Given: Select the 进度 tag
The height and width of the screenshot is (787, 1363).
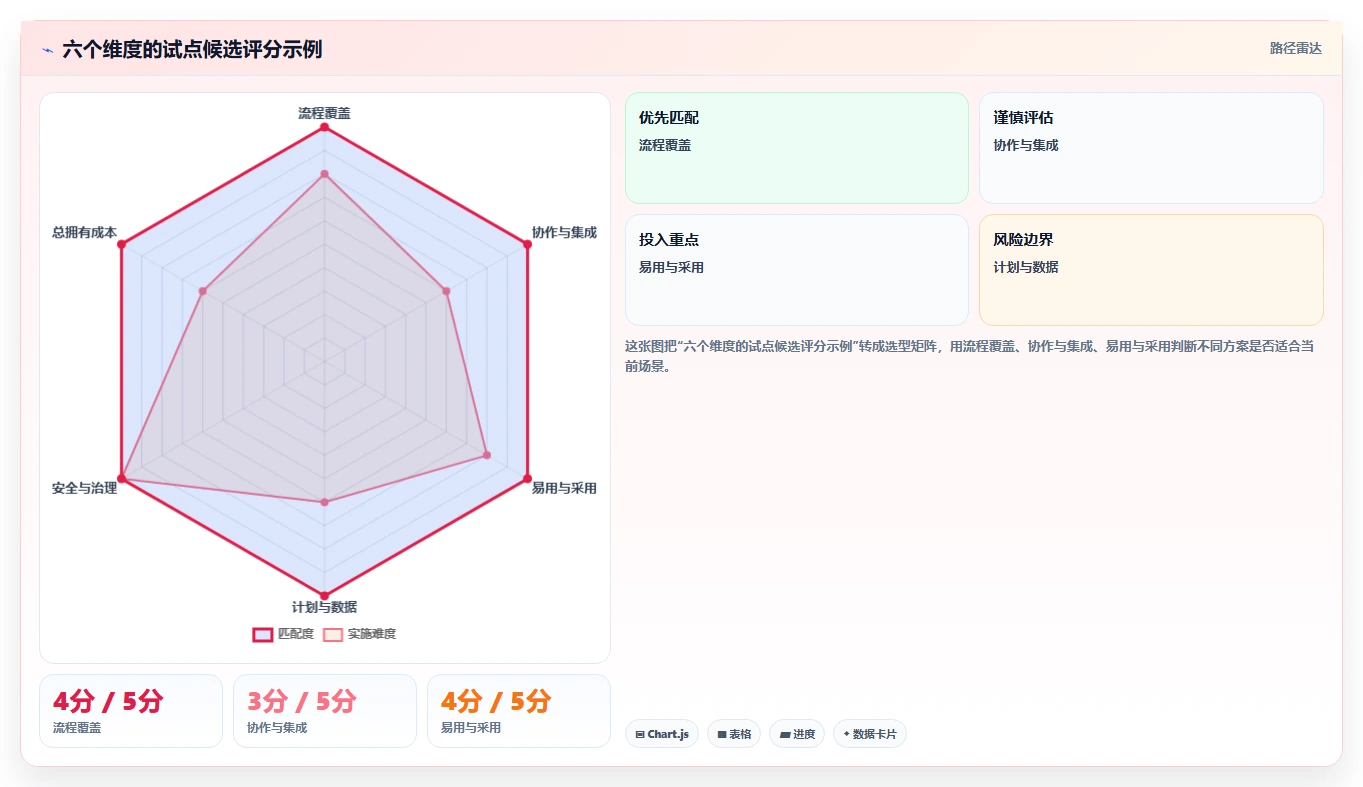Looking at the screenshot, I should tap(797, 734).
